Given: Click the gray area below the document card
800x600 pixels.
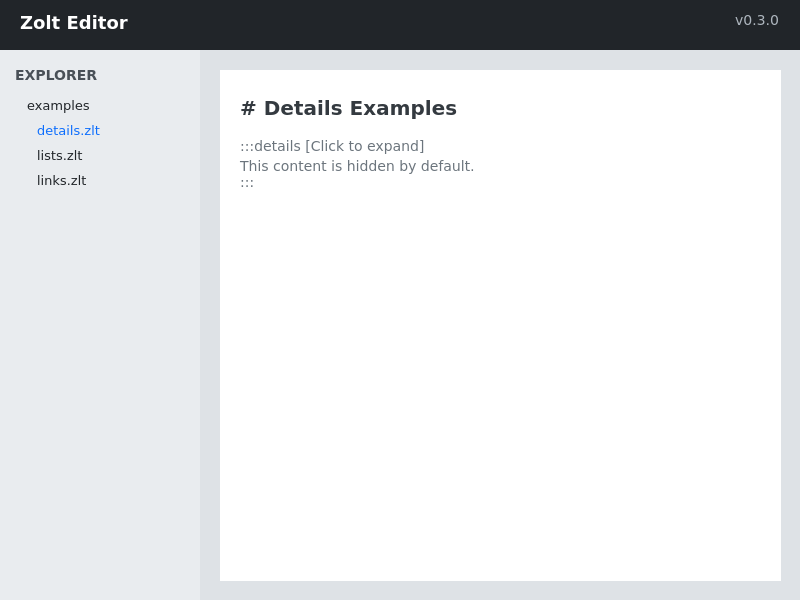Looking at the screenshot, I should coord(500,592).
